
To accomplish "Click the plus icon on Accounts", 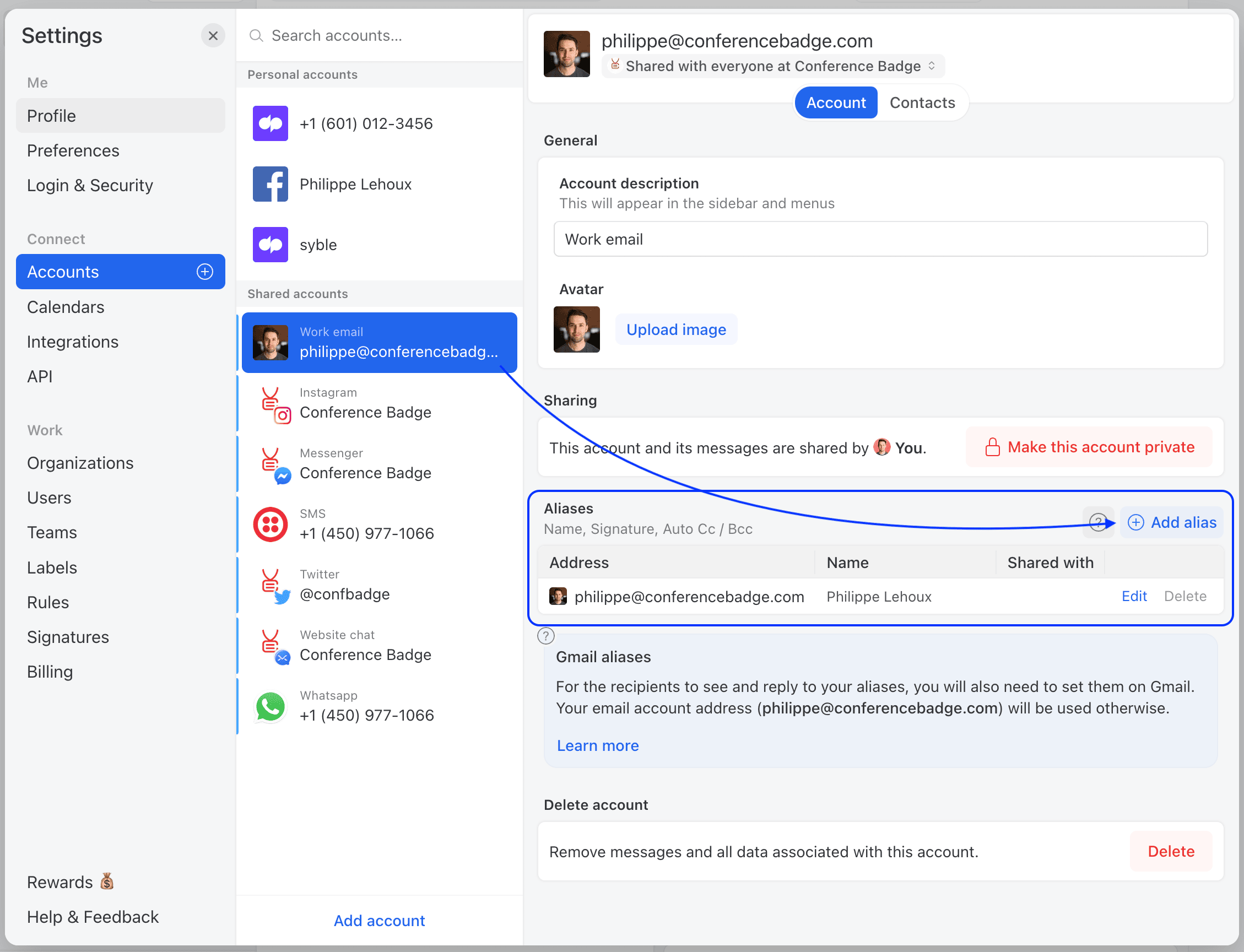I will pos(204,272).
